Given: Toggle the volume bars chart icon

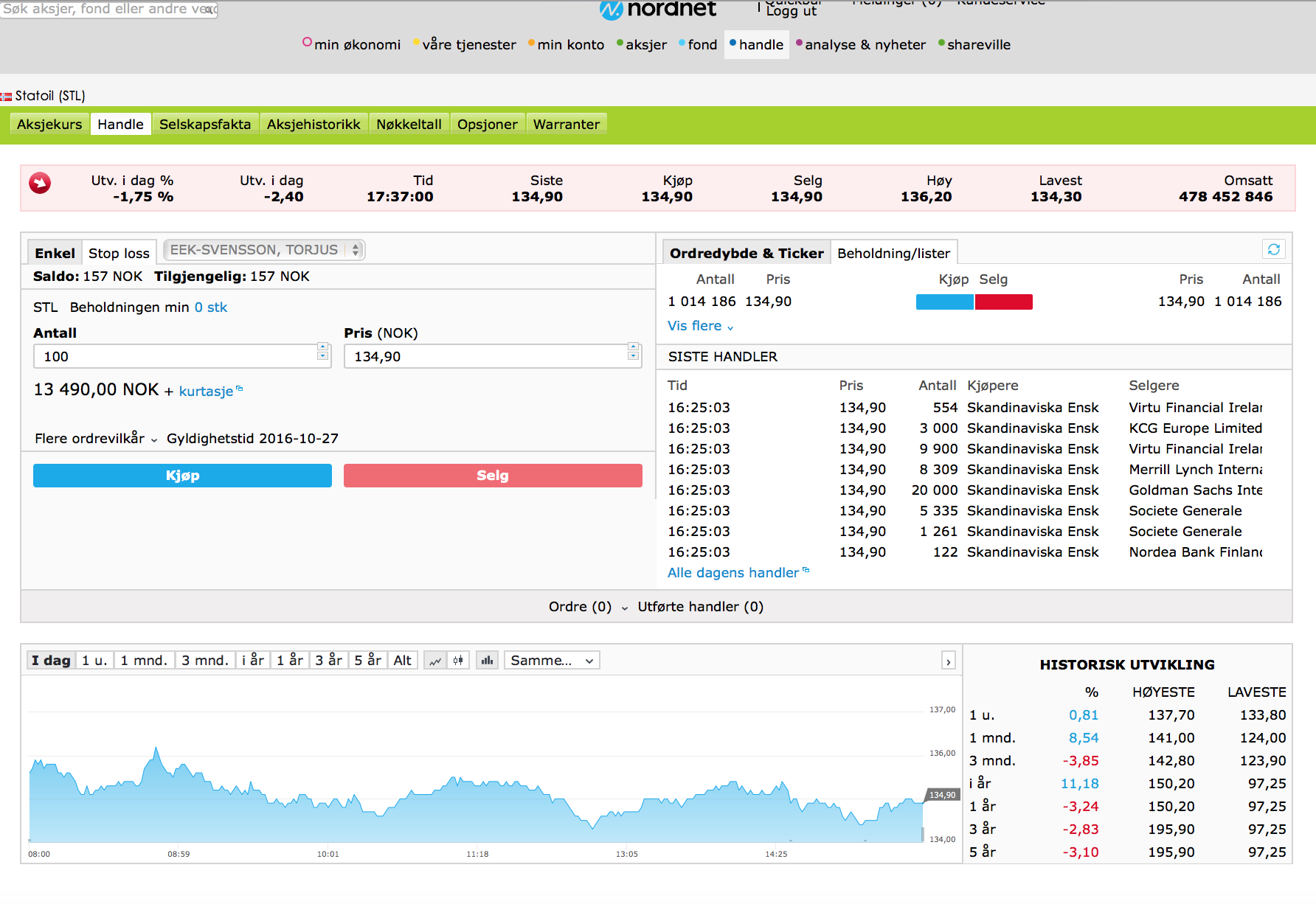Looking at the screenshot, I should 487,661.
